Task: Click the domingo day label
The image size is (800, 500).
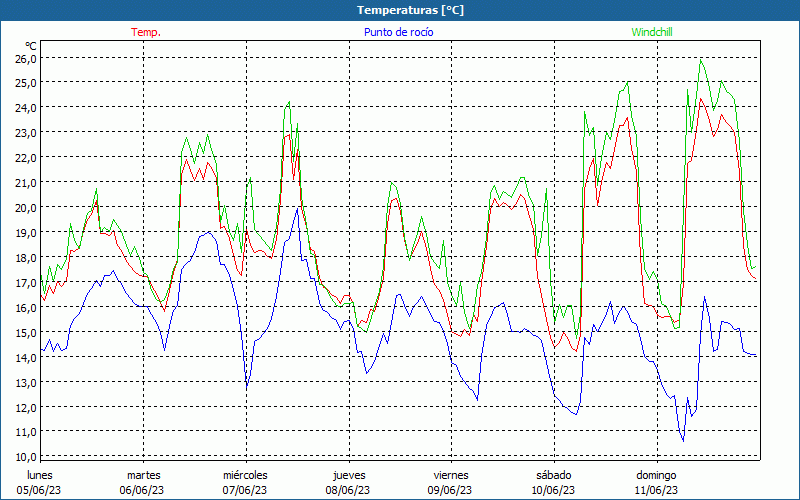Action: [656, 476]
